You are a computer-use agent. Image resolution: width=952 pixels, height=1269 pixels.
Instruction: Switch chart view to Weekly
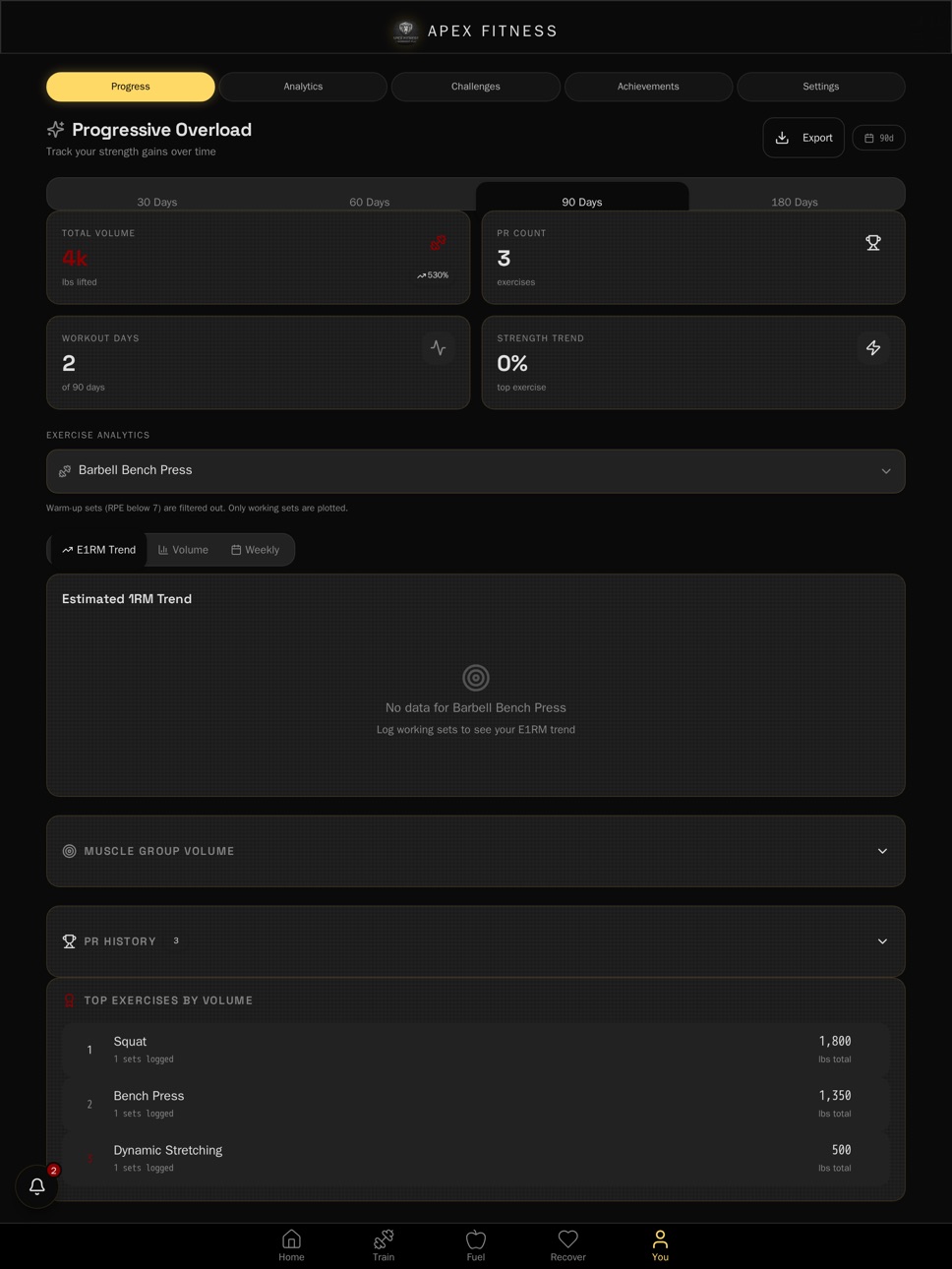[256, 550]
